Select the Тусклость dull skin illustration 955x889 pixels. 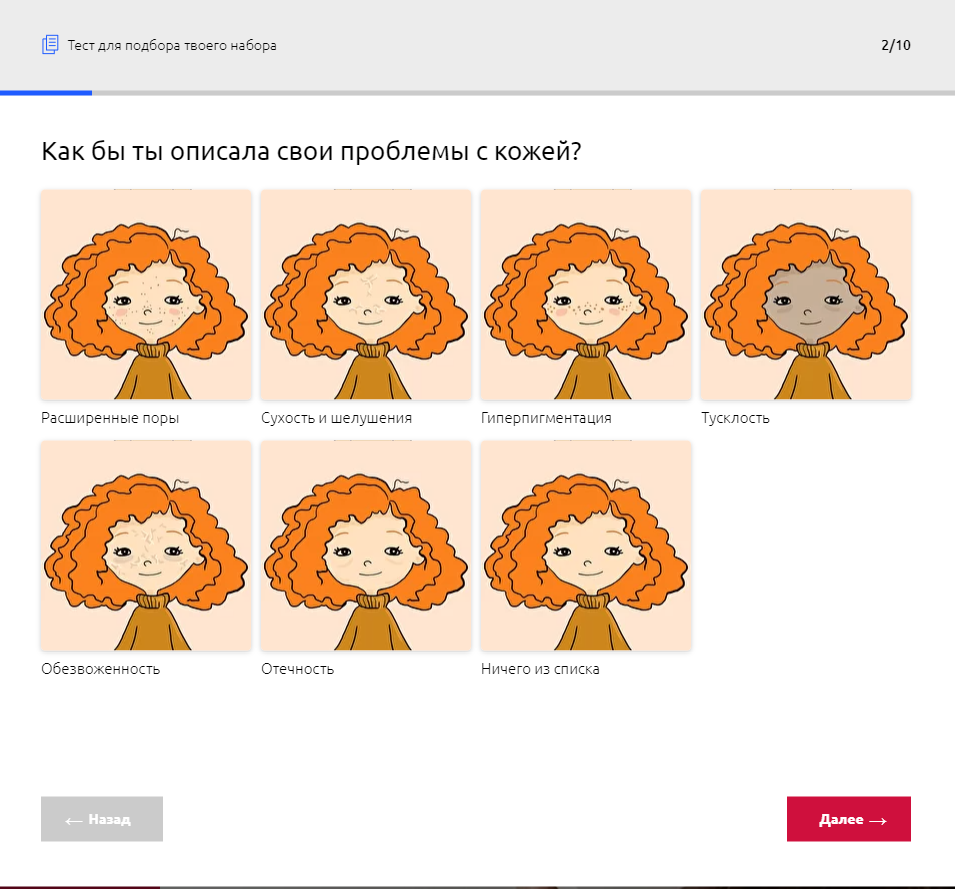[x=806, y=295]
